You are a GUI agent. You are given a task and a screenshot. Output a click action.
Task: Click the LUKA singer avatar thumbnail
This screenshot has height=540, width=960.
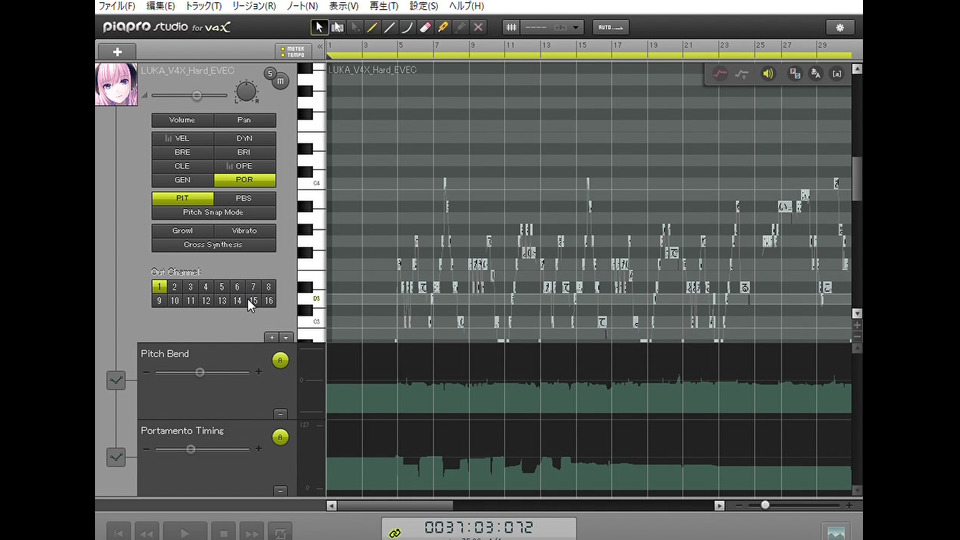[x=116, y=84]
